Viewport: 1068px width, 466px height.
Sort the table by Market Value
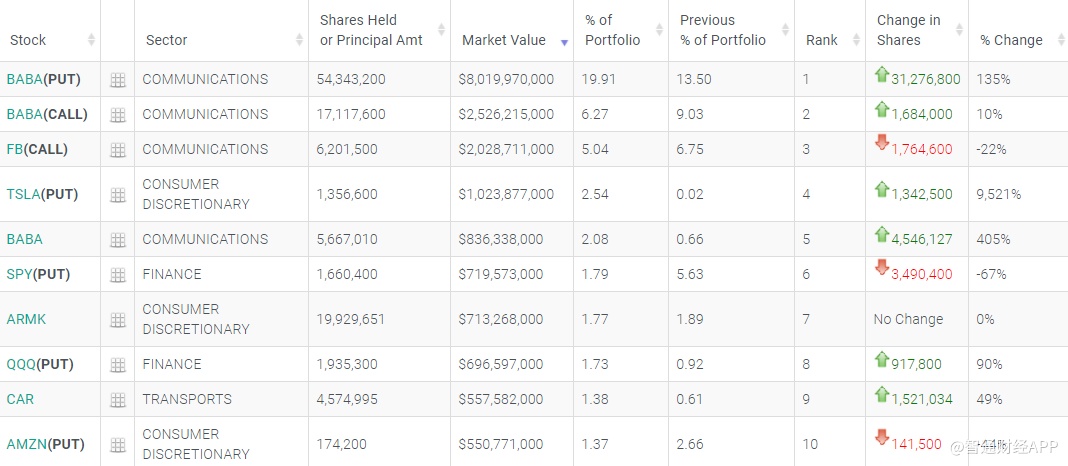[x=504, y=40]
